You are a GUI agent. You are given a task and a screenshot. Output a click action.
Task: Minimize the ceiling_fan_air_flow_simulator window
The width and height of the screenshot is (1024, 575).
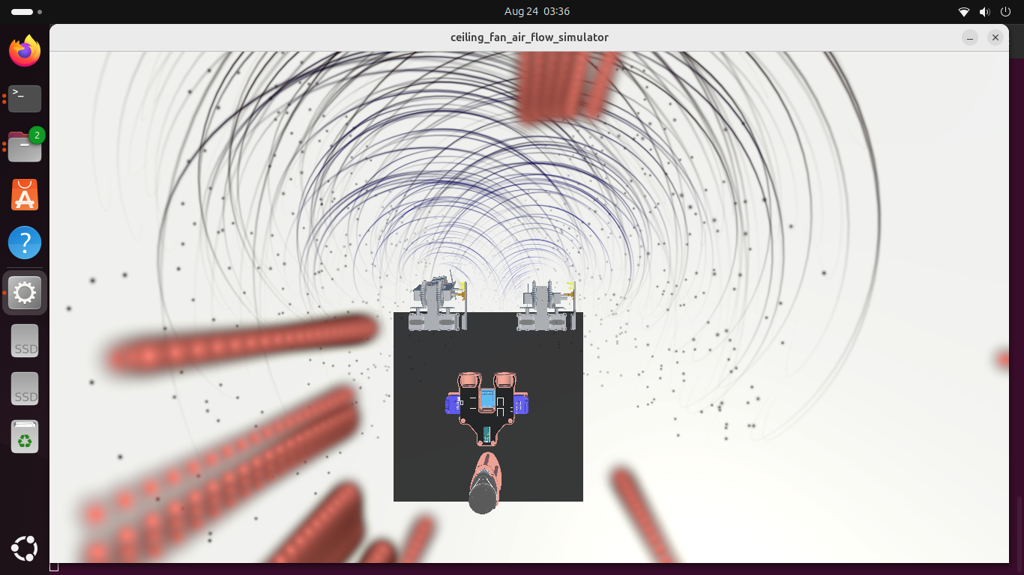tap(970, 38)
